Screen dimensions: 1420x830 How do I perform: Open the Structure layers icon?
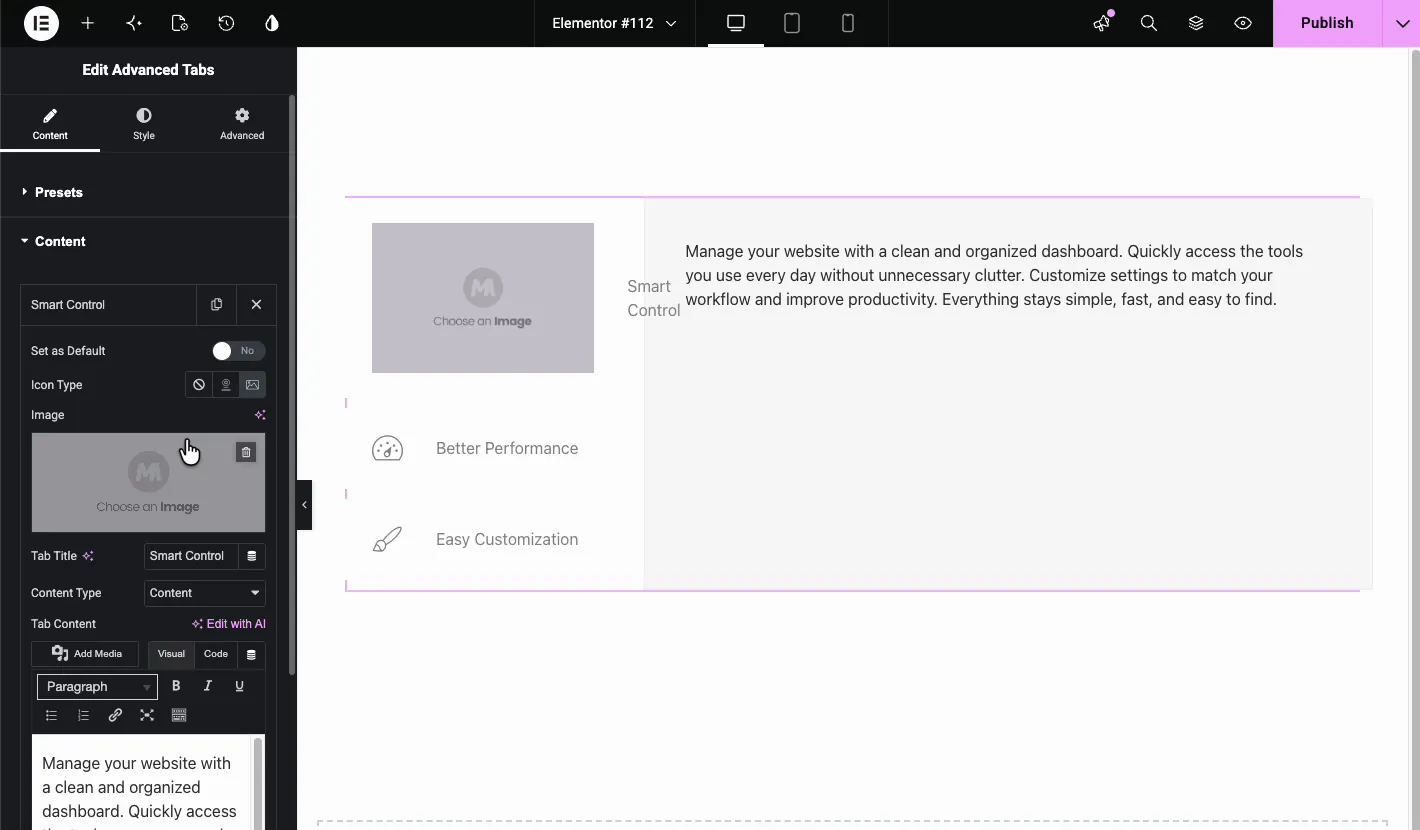[x=1196, y=23]
